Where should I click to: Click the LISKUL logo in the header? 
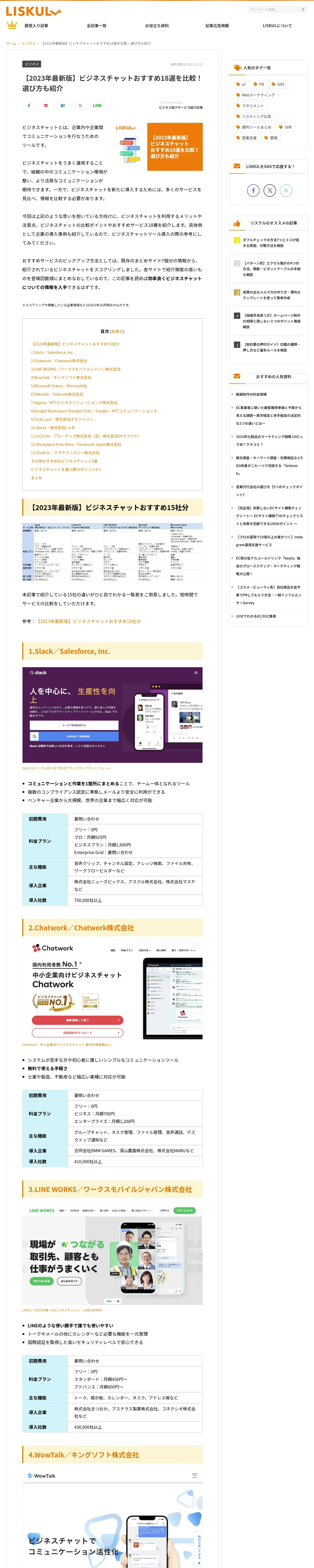[33, 11]
